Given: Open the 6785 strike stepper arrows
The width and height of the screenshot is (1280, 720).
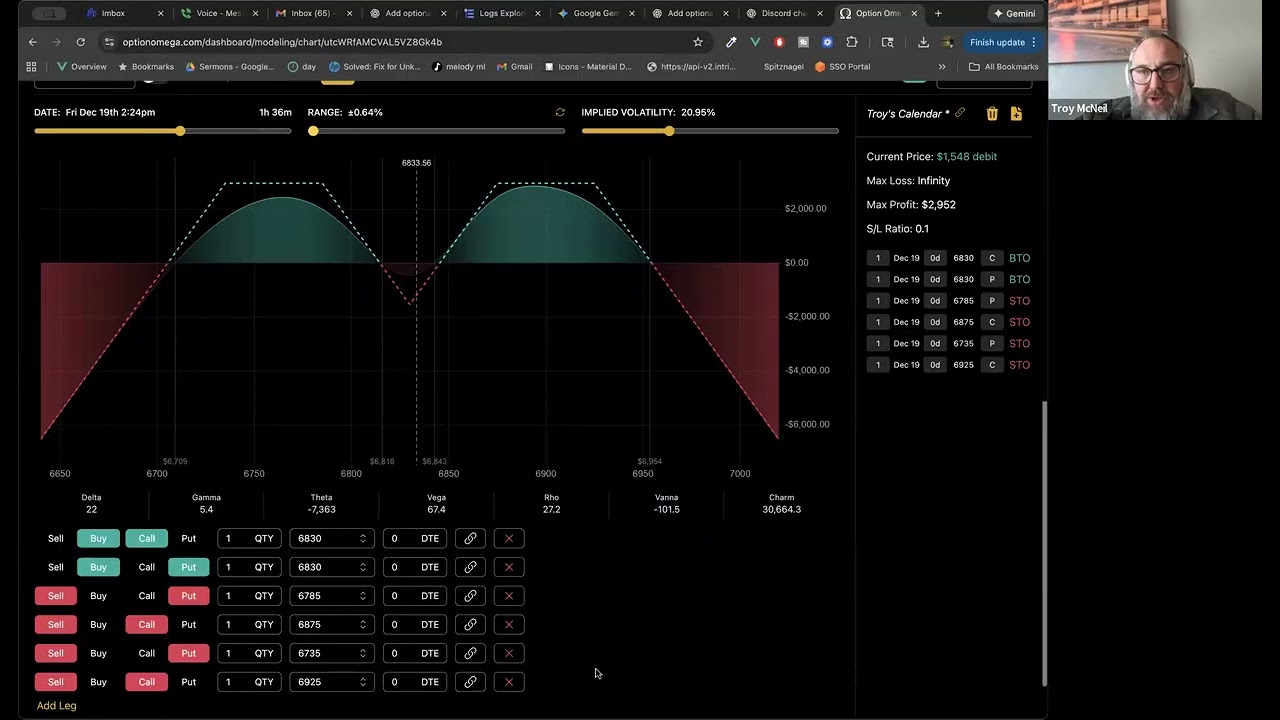Looking at the screenshot, I should [x=363, y=596].
